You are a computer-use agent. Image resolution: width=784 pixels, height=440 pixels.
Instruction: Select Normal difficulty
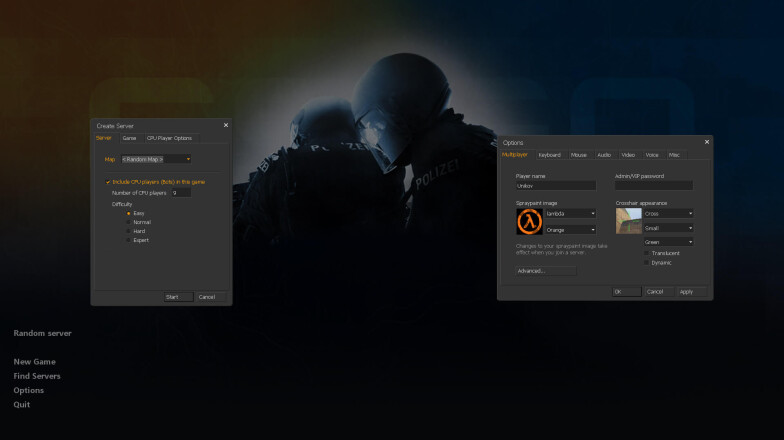coord(128,222)
